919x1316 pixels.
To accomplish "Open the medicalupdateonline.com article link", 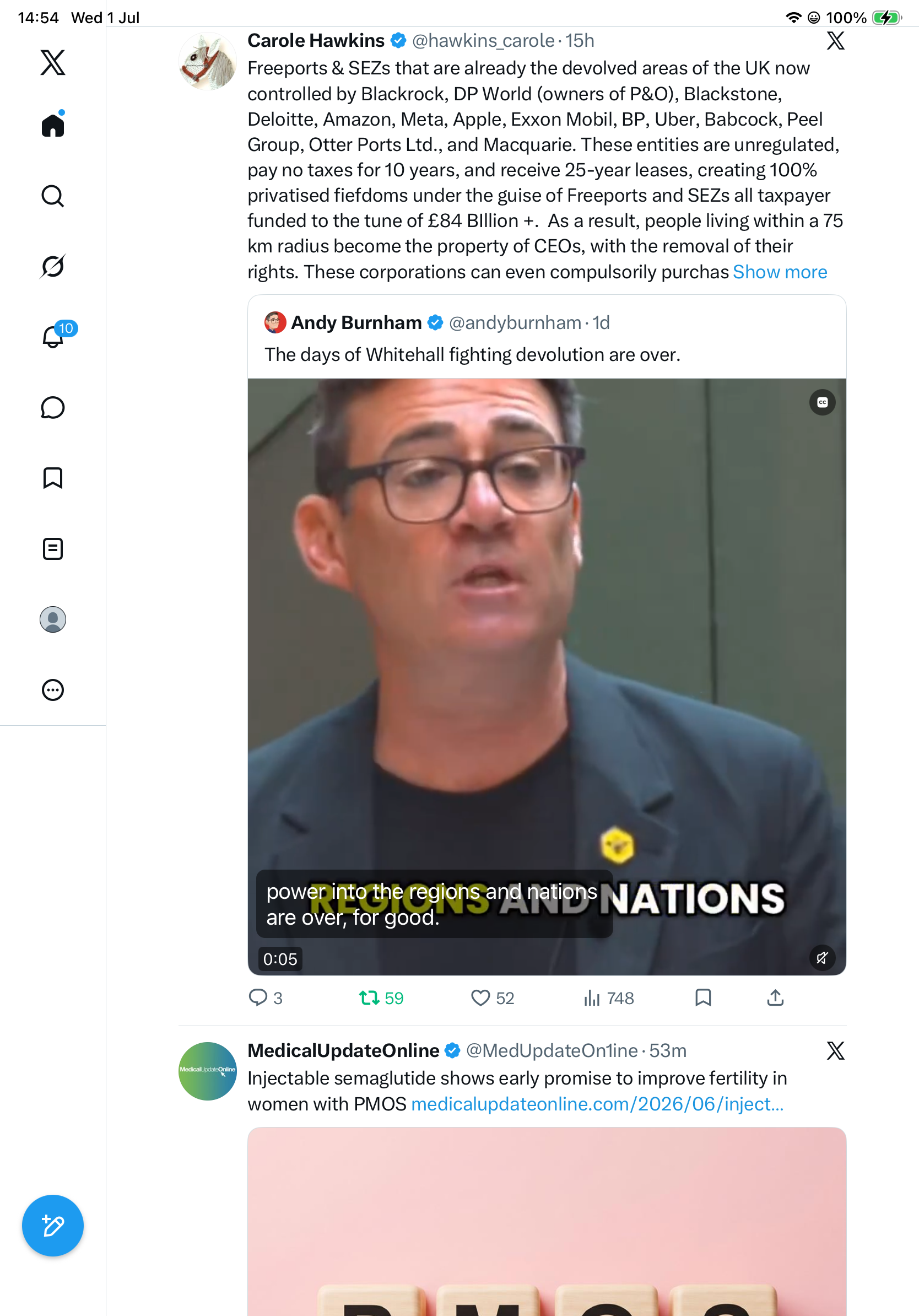I will (x=597, y=1103).
